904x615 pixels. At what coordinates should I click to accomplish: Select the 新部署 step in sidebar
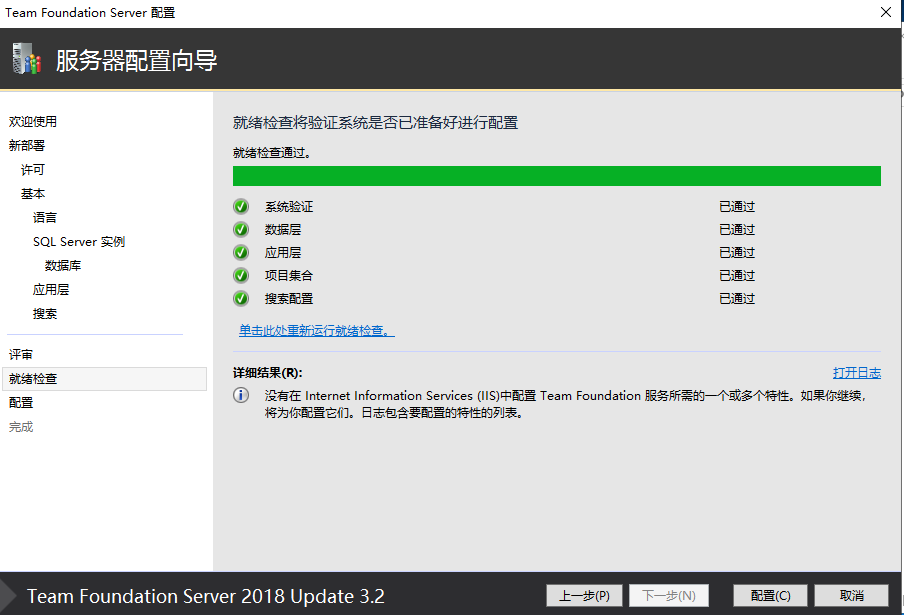pyautogui.click(x=27, y=146)
